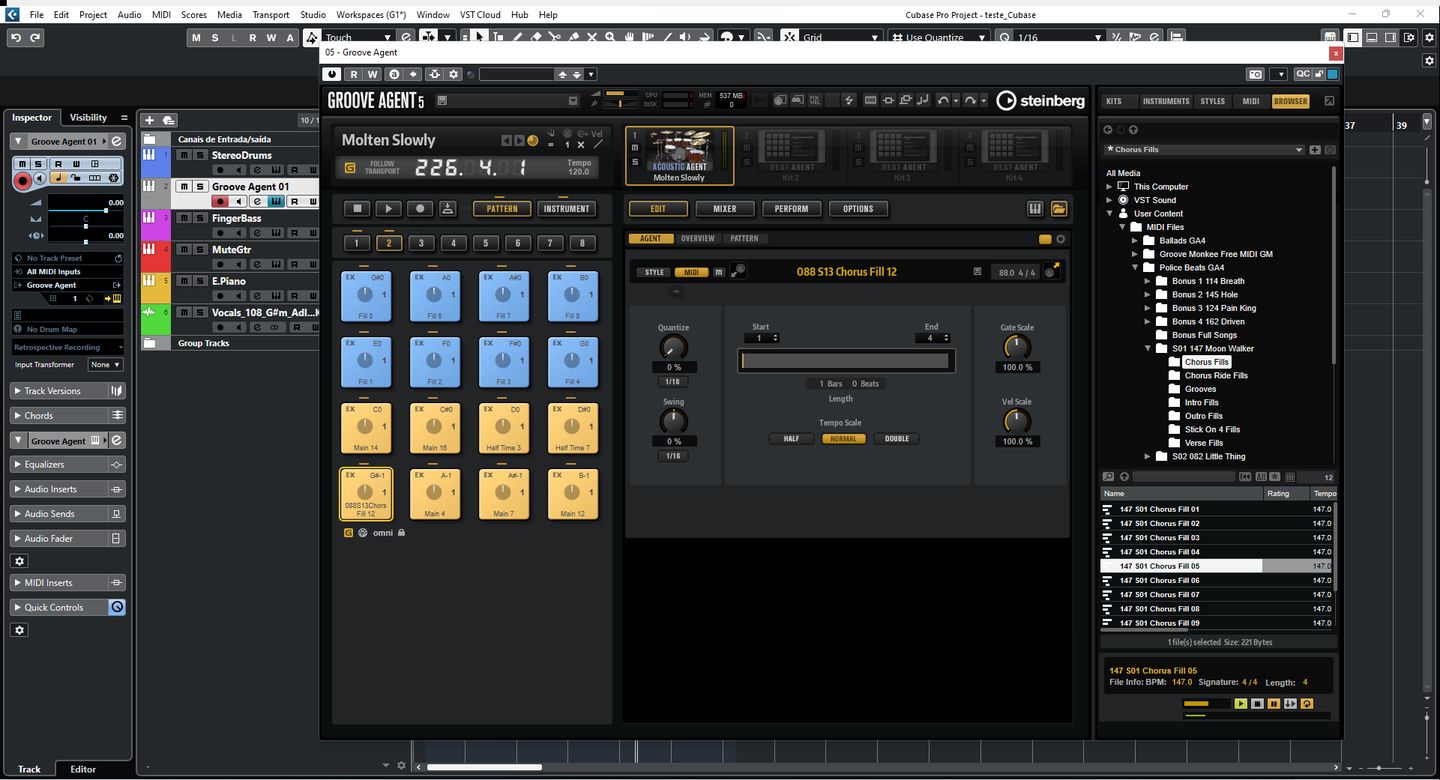This screenshot has width=1440, height=780.
Task: Select the Instrument pad mode button
Action: click(567, 209)
